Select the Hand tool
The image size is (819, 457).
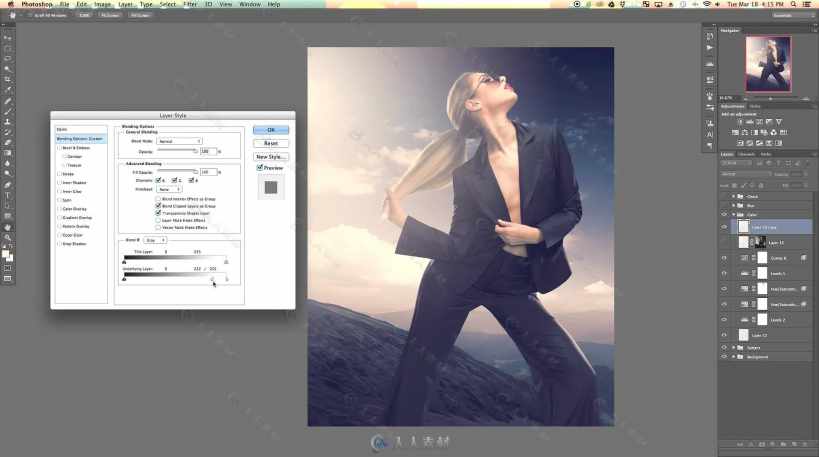pos(7,227)
